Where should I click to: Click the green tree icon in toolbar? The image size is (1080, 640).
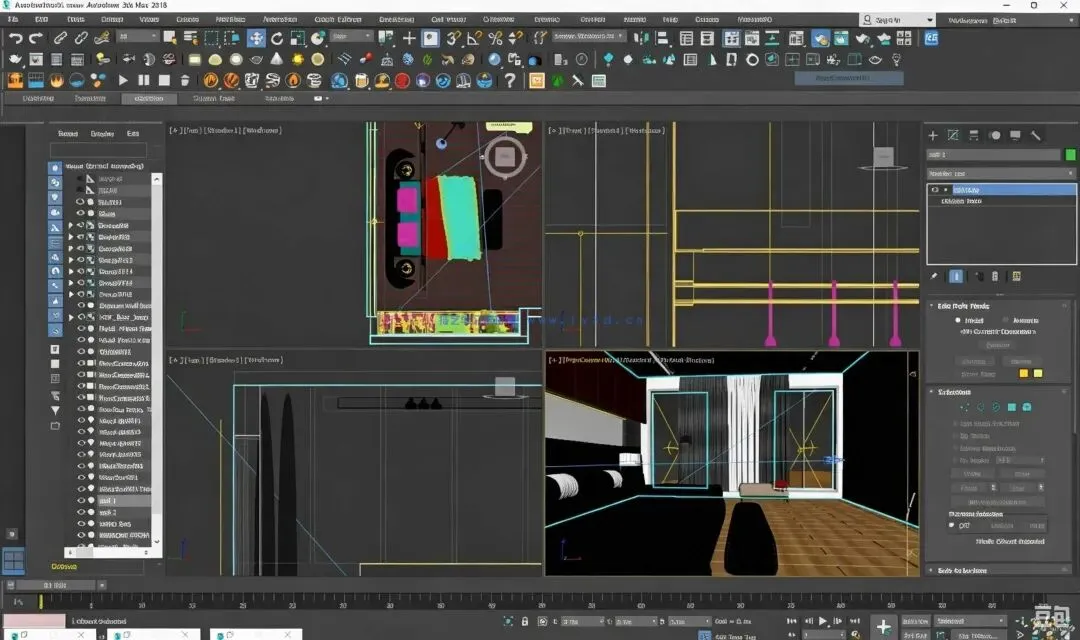[557, 81]
